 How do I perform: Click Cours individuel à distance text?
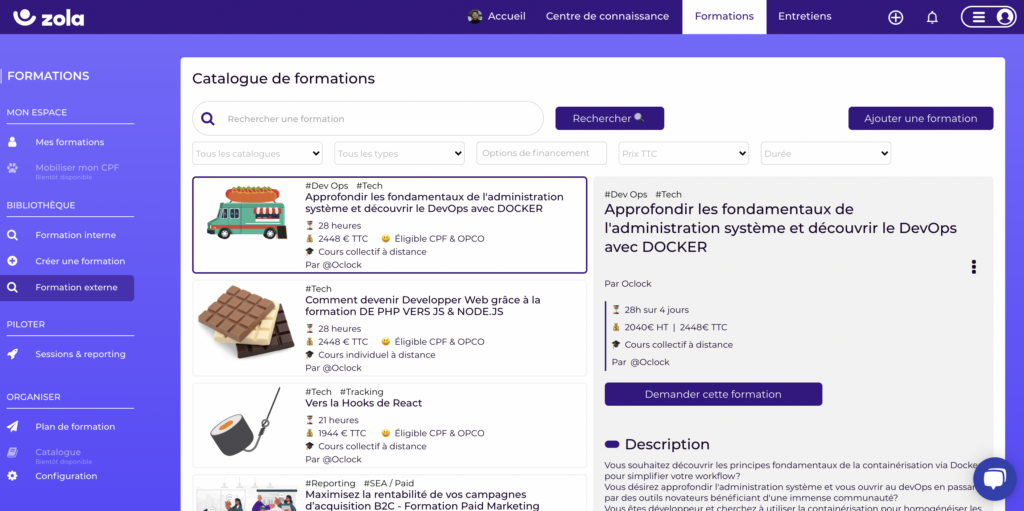click(376, 355)
